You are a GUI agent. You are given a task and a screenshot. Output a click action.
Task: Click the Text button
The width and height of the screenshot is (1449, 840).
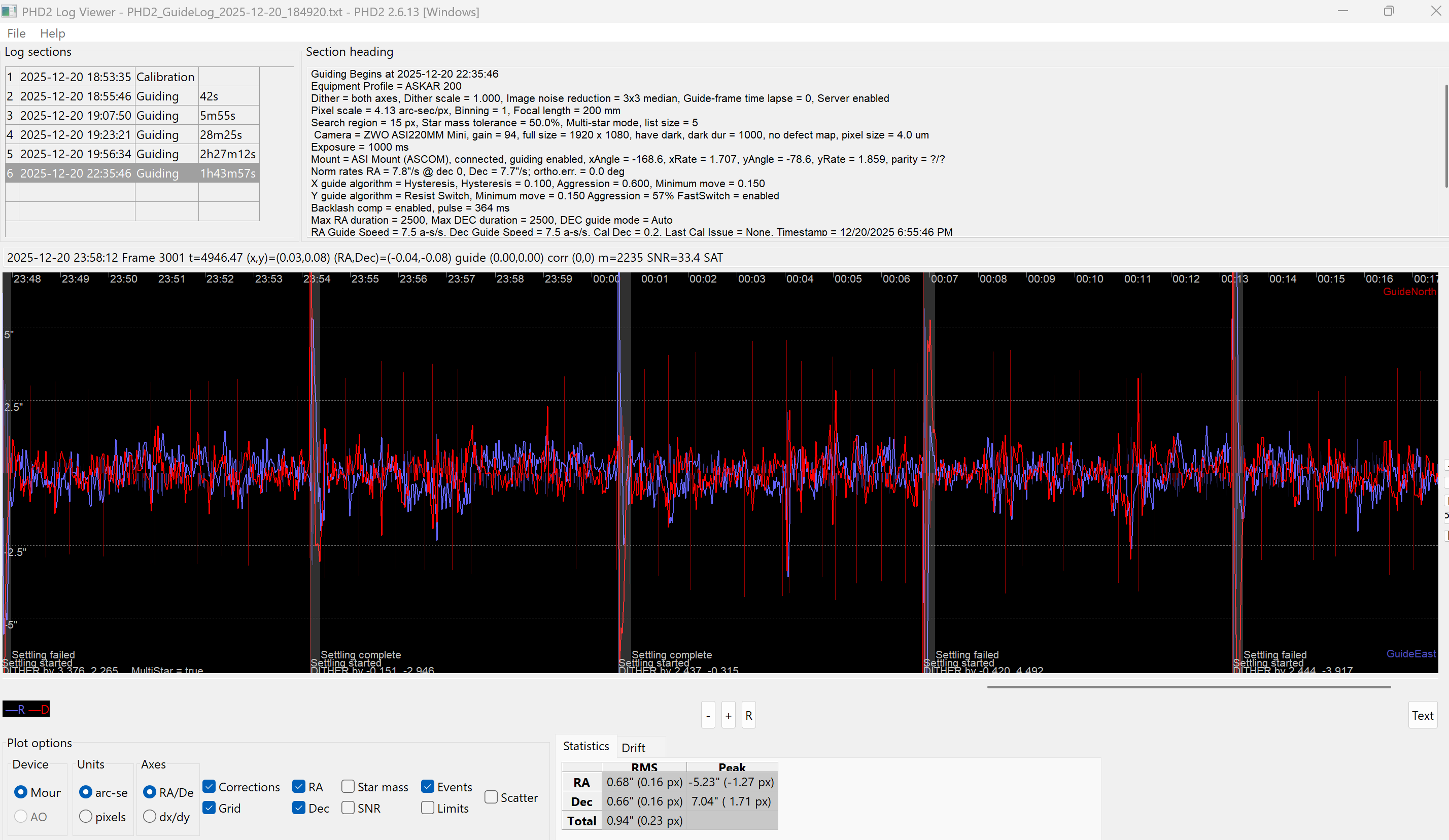pos(1422,715)
